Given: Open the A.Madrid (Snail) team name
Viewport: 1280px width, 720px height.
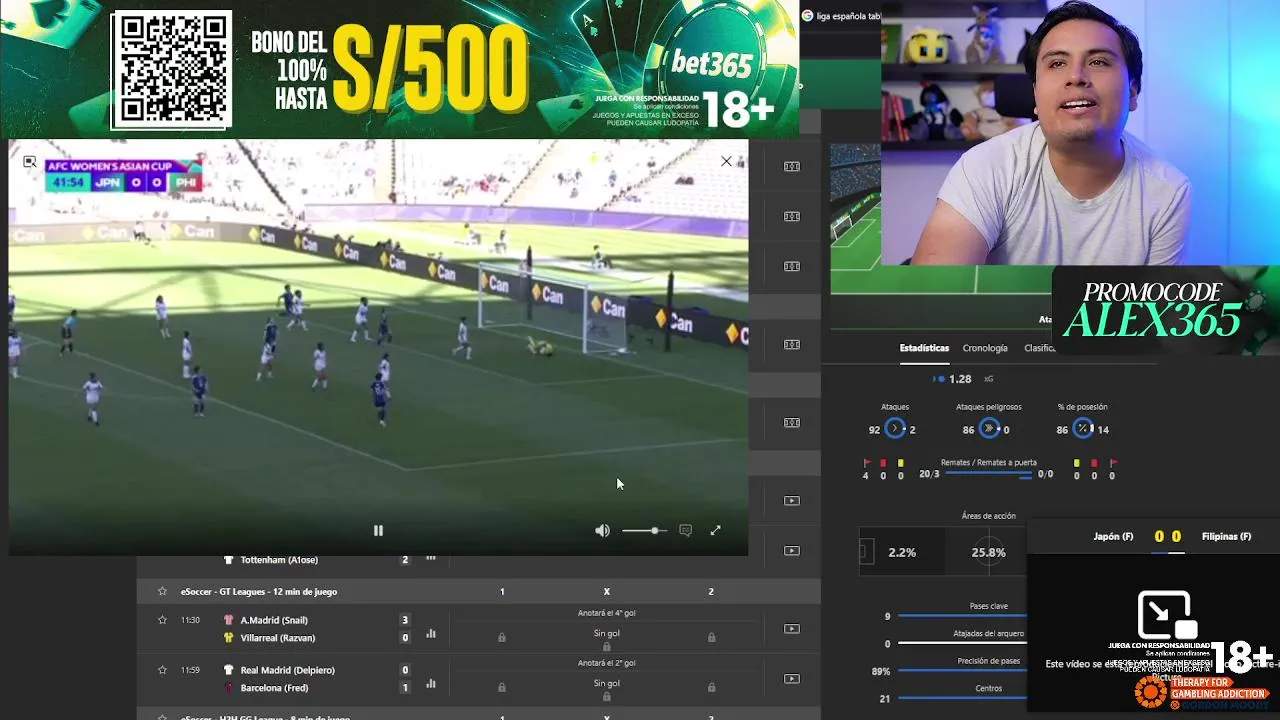Looking at the screenshot, I should pos(274,620).
